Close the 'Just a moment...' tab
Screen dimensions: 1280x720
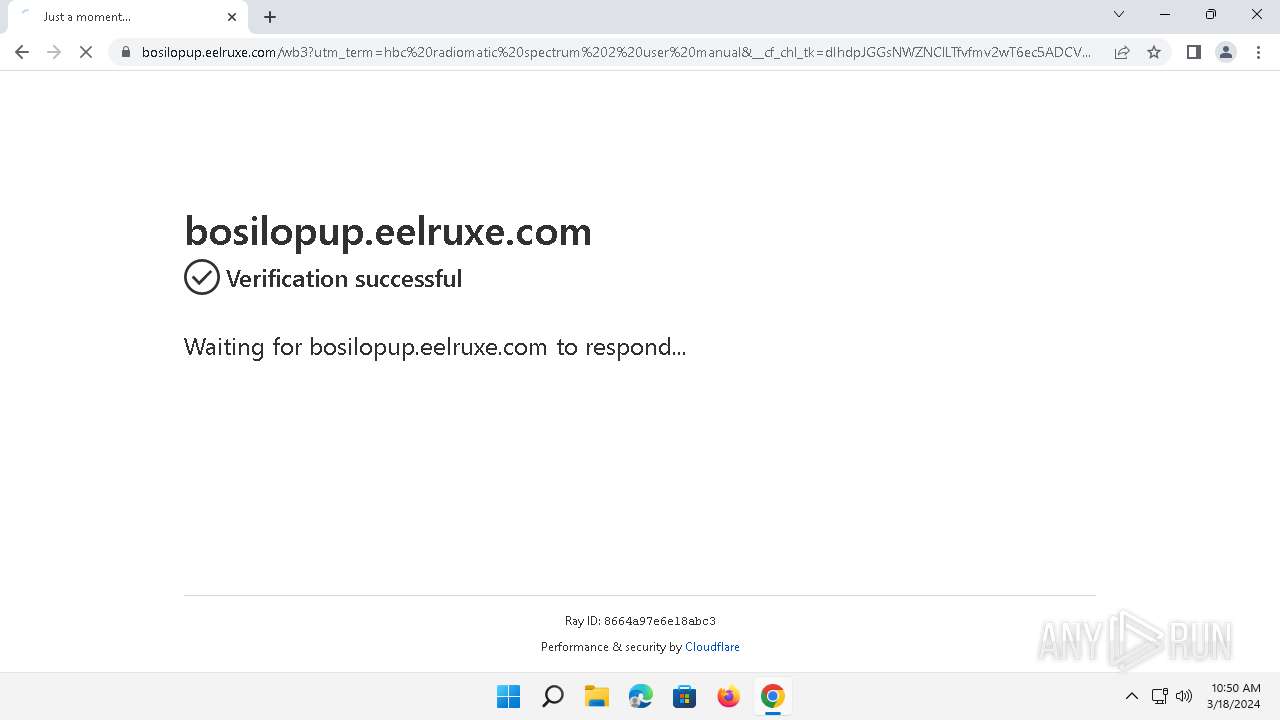232,17
